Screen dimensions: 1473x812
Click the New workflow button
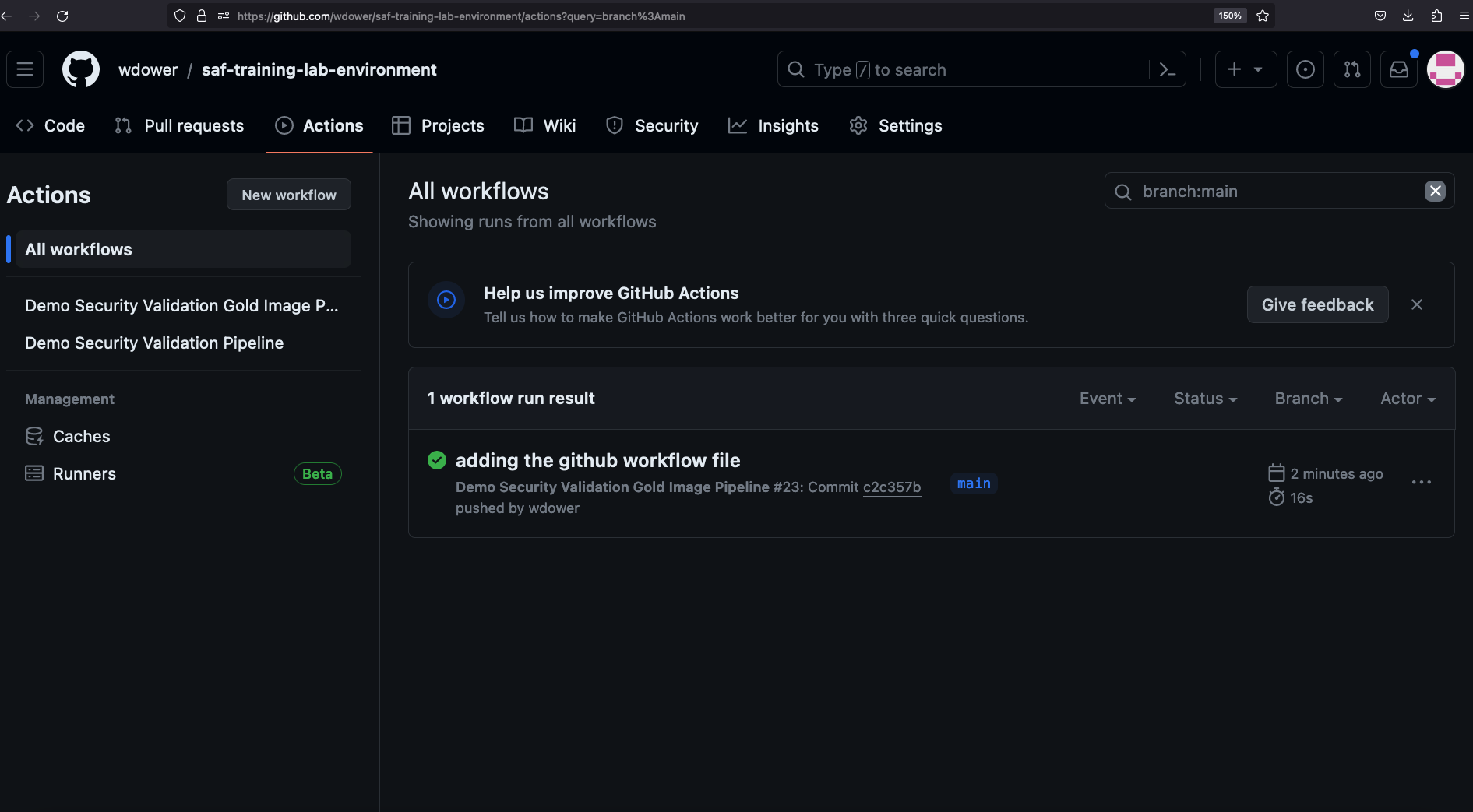click(289, 195)
